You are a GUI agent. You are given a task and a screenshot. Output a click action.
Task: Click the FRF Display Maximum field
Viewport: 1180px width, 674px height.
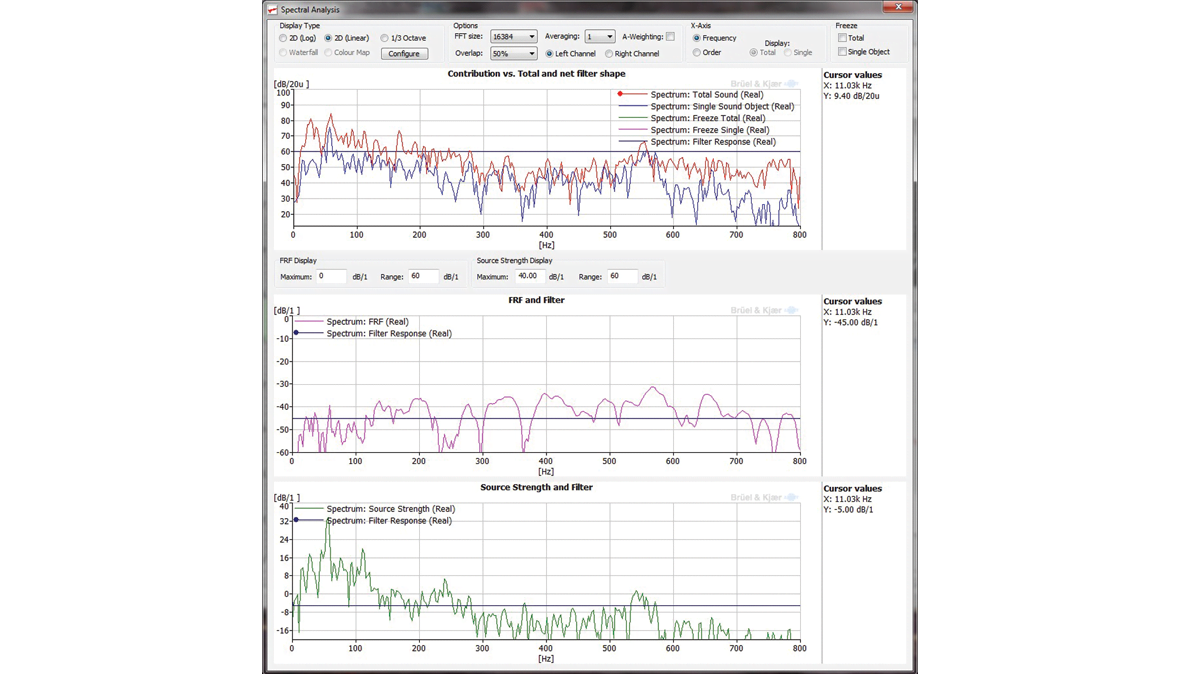[331, 276]
